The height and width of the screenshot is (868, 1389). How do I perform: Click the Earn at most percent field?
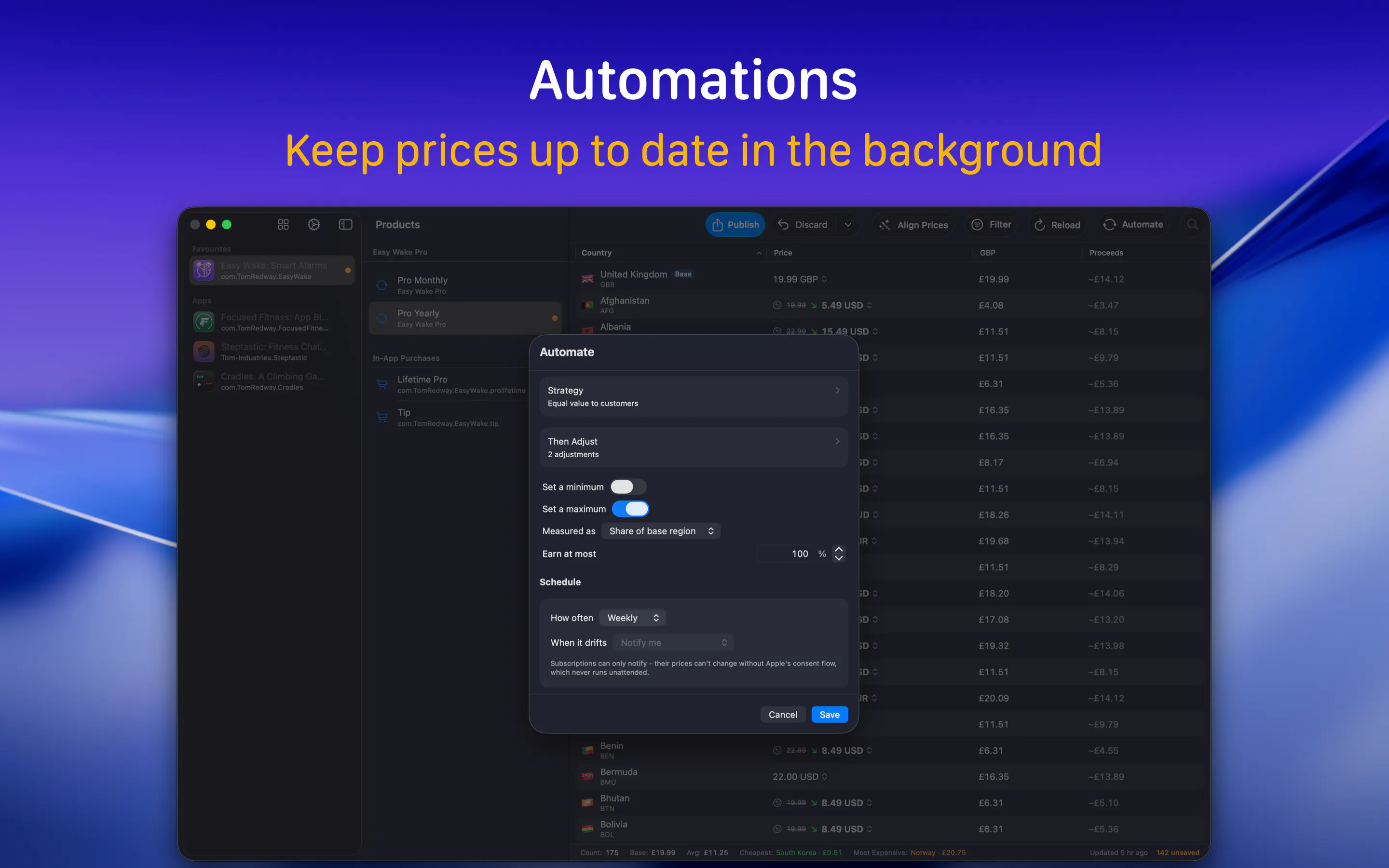(x=784, y=554)
